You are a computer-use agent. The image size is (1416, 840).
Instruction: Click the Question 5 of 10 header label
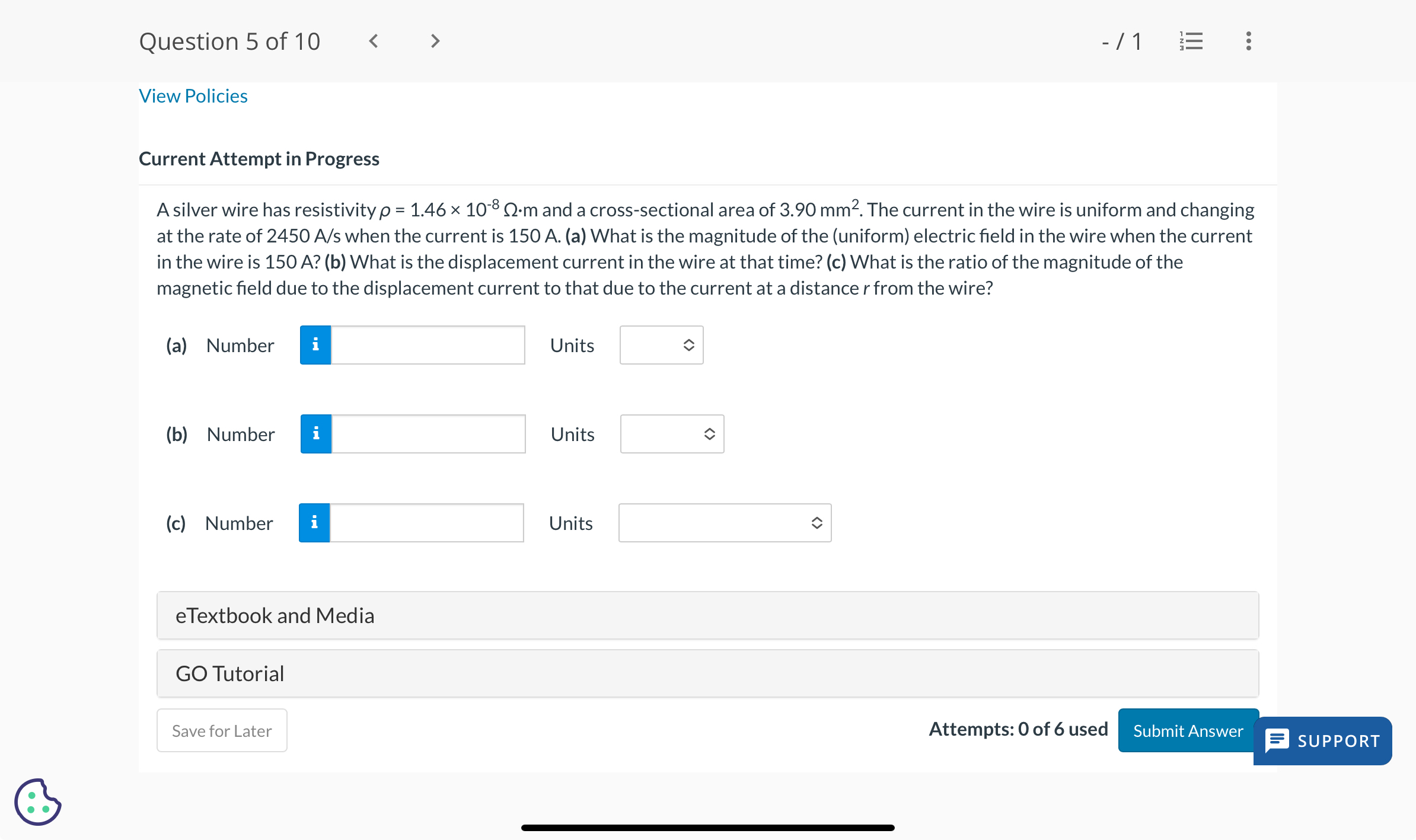click(230, 41)
